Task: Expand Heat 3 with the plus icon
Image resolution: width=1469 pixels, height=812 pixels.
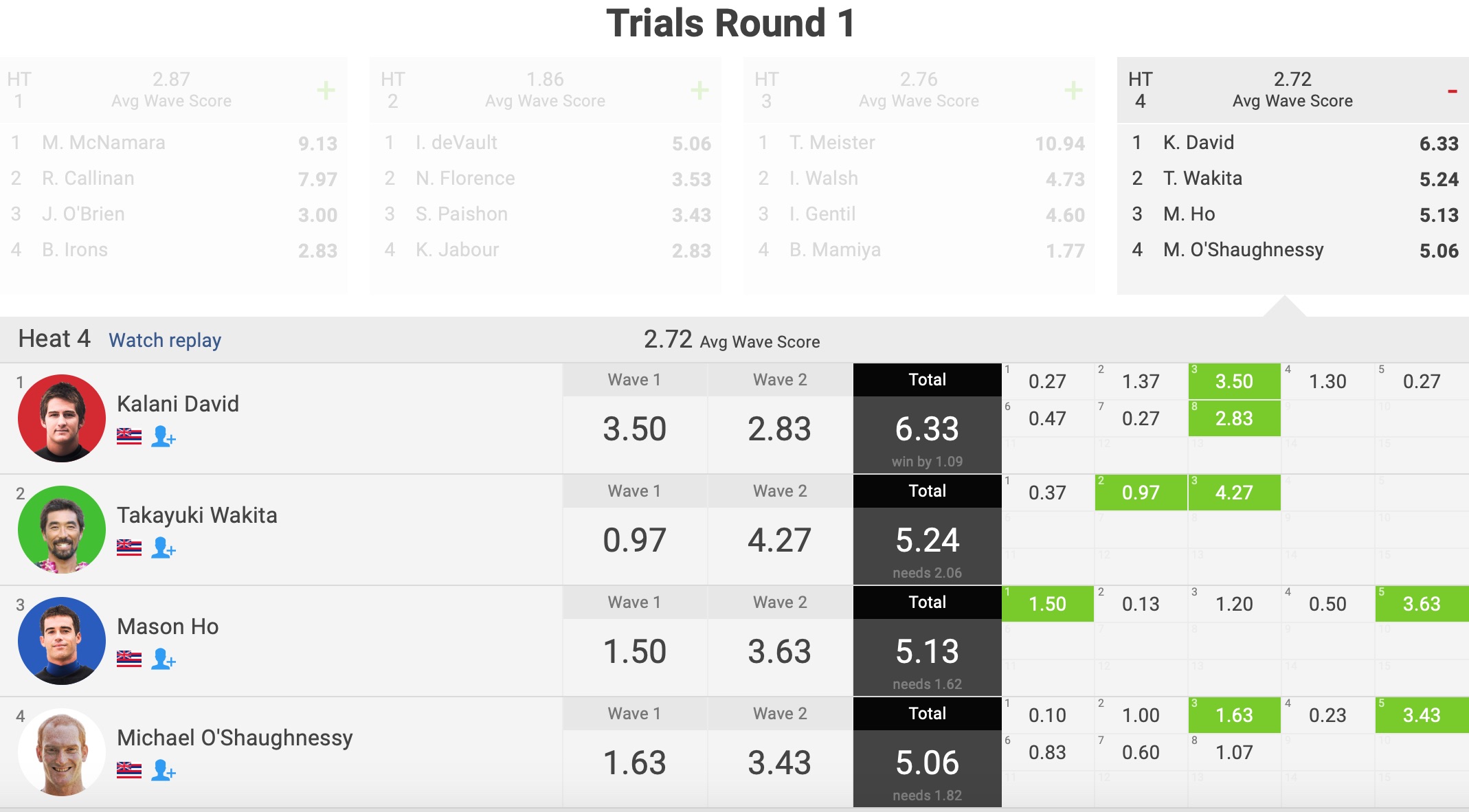Action: click(x=1073, y=90)
